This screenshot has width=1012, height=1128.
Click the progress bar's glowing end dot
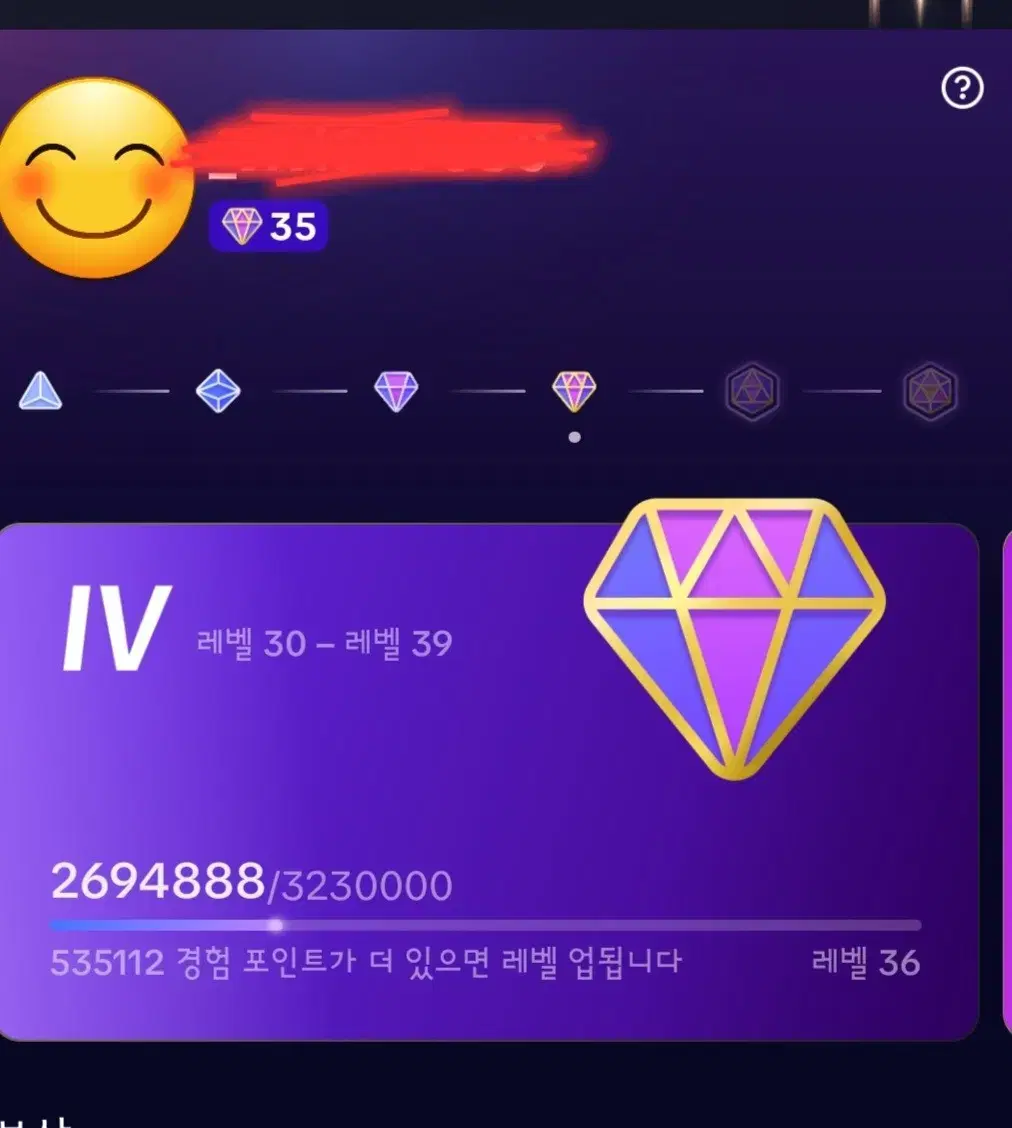pos(275,925)
